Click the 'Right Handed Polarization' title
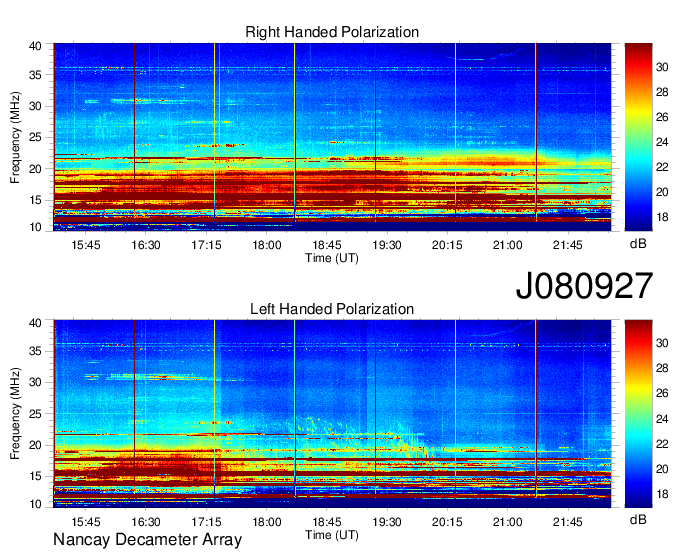 332,32
